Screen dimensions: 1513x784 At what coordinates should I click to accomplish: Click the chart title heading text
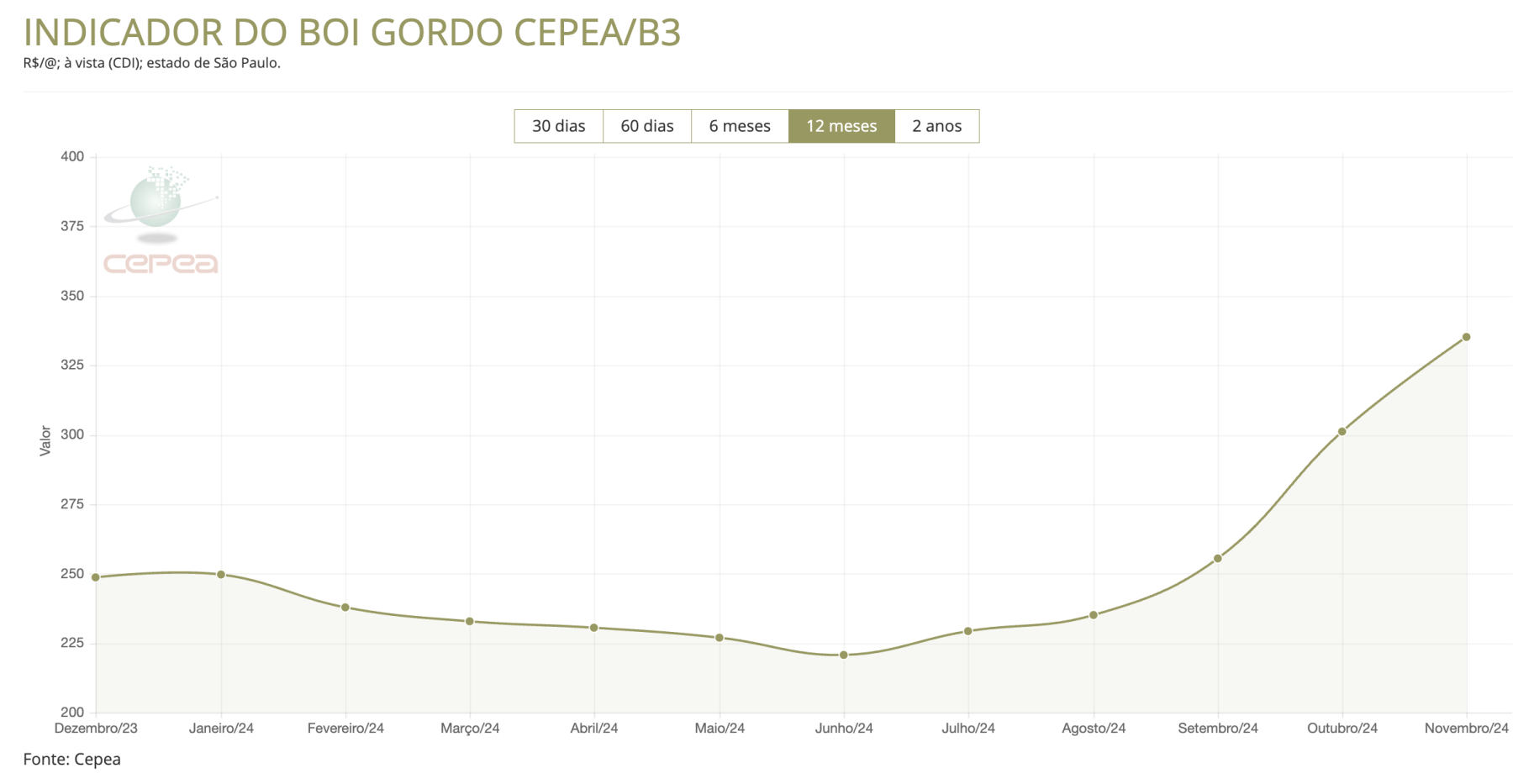pyautogui.click(x=351, y=32)
